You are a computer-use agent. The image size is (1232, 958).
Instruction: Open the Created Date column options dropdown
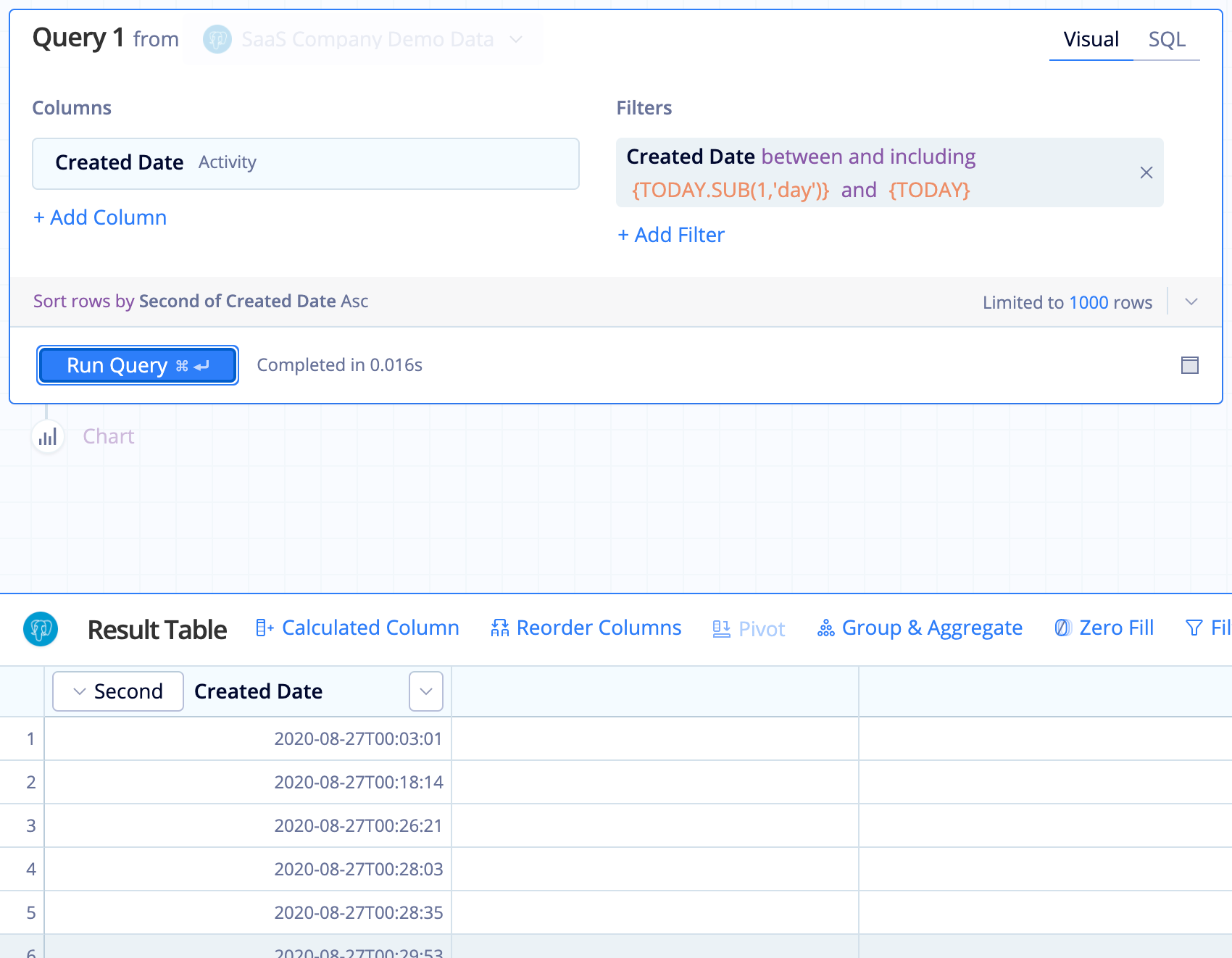click(x=426, y=691)
